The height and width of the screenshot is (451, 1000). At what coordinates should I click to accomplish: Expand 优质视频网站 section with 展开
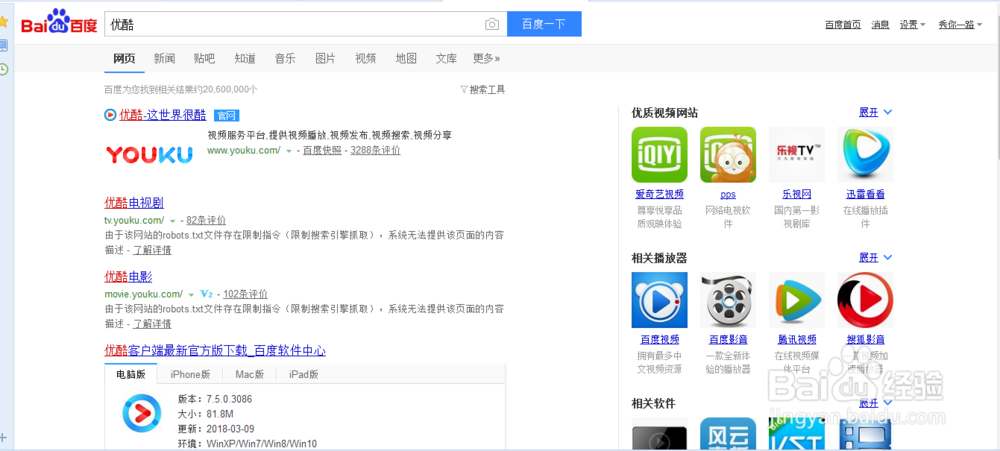click(875, 113)
